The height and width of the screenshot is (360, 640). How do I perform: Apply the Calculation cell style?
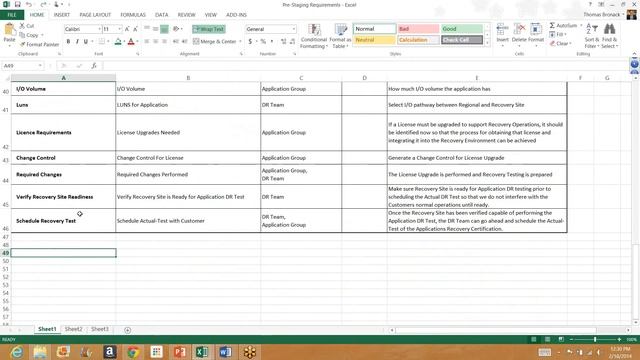pos(418,40)
